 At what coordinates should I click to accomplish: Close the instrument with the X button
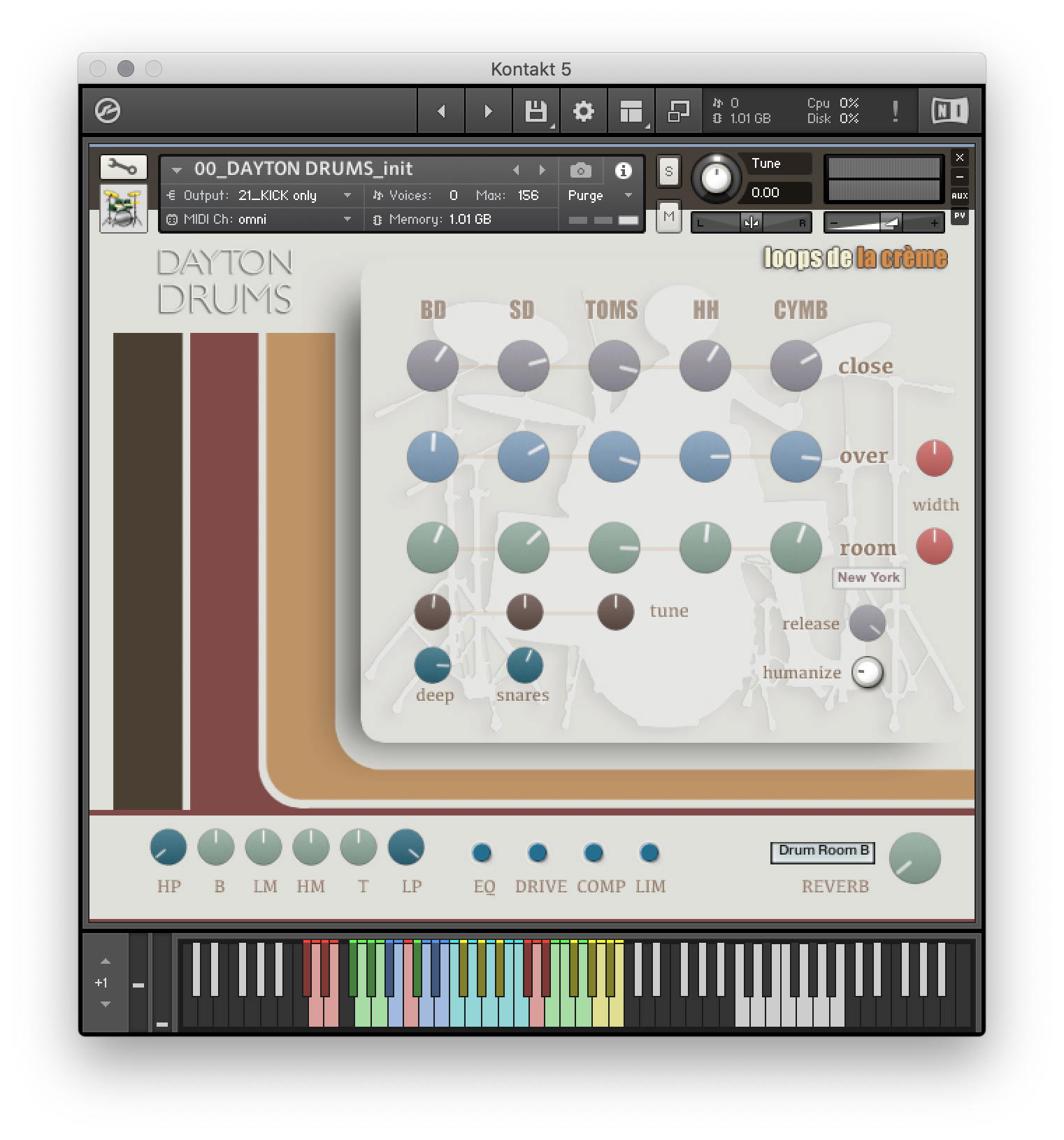coord(960,157)
